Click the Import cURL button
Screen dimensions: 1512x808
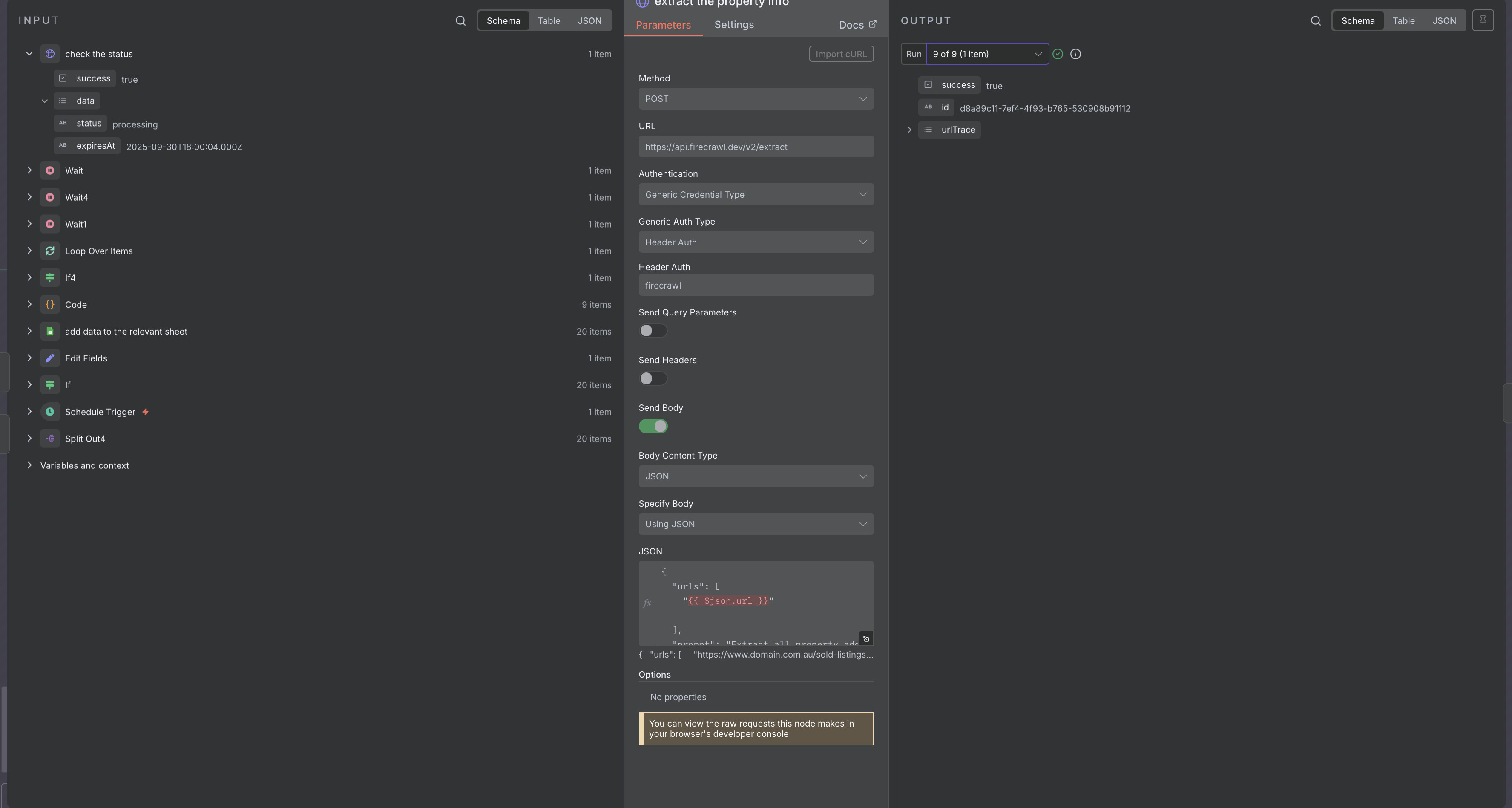click(840, 54)
